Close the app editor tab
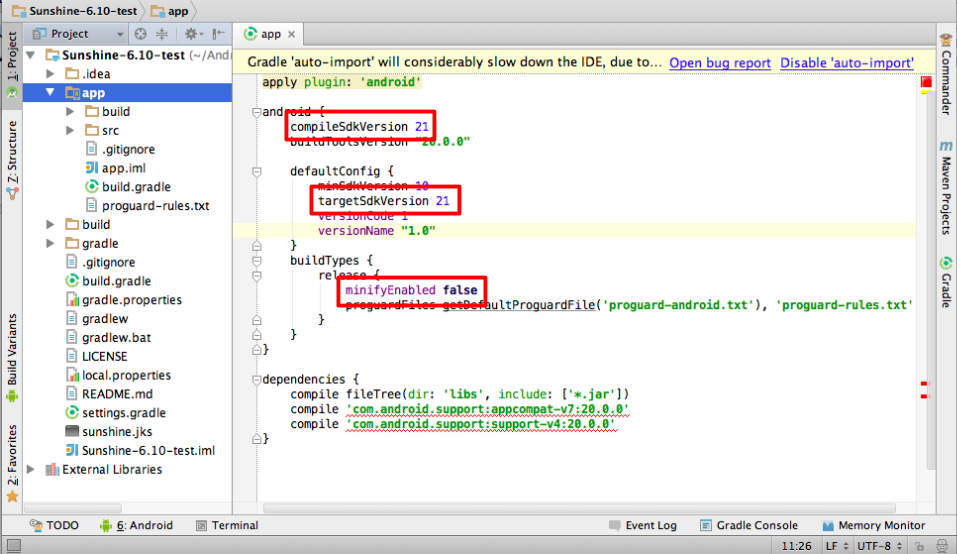The width and height of the screenshot is (957, 554). [292, 34]
